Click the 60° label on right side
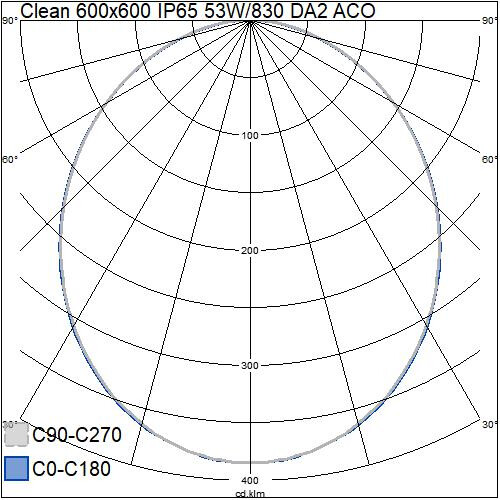Image resolution: width=500 pixels, height=500 pixels. pyautogui.click(x=490, y=160)
